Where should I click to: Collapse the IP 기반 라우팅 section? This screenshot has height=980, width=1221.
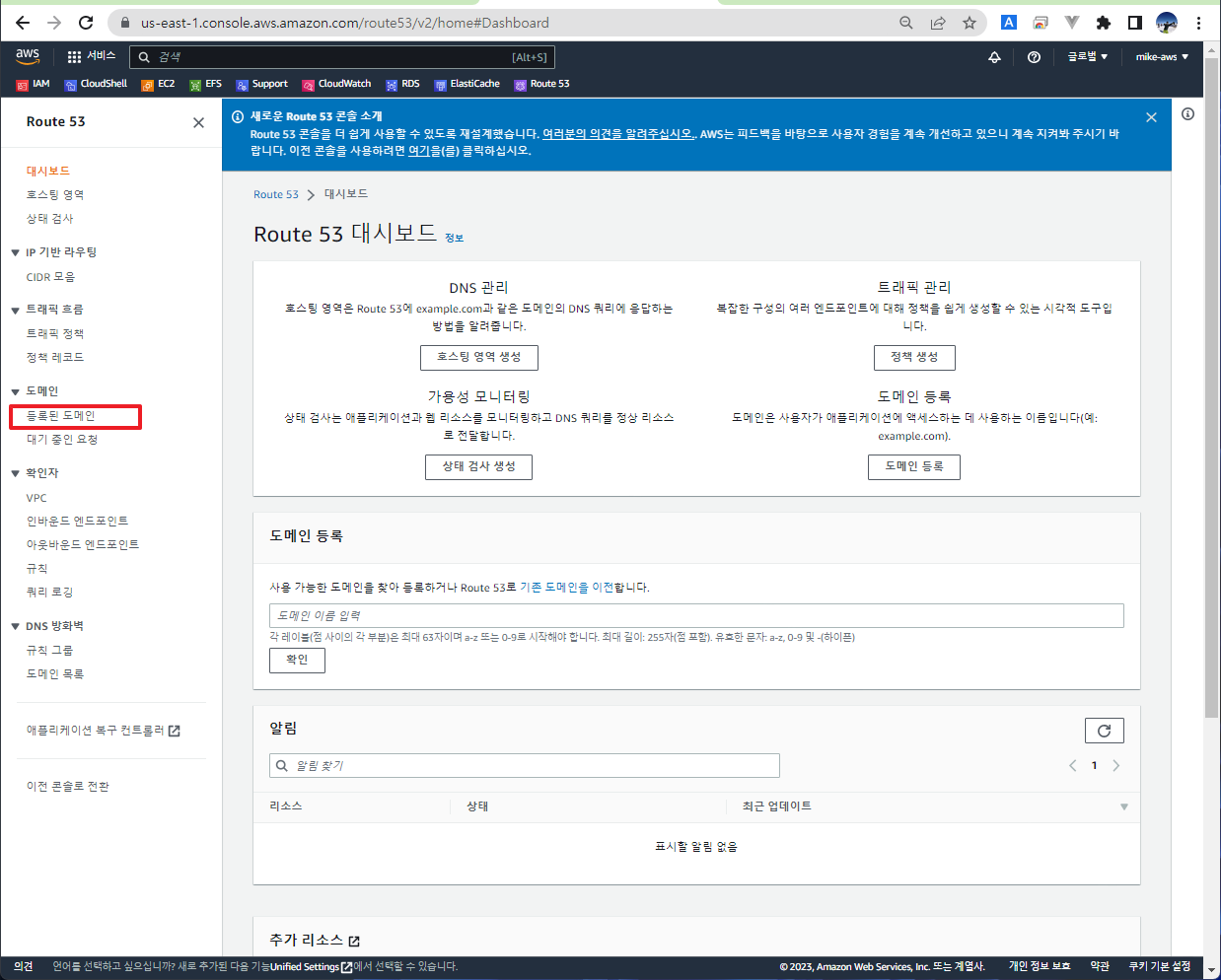16,253
